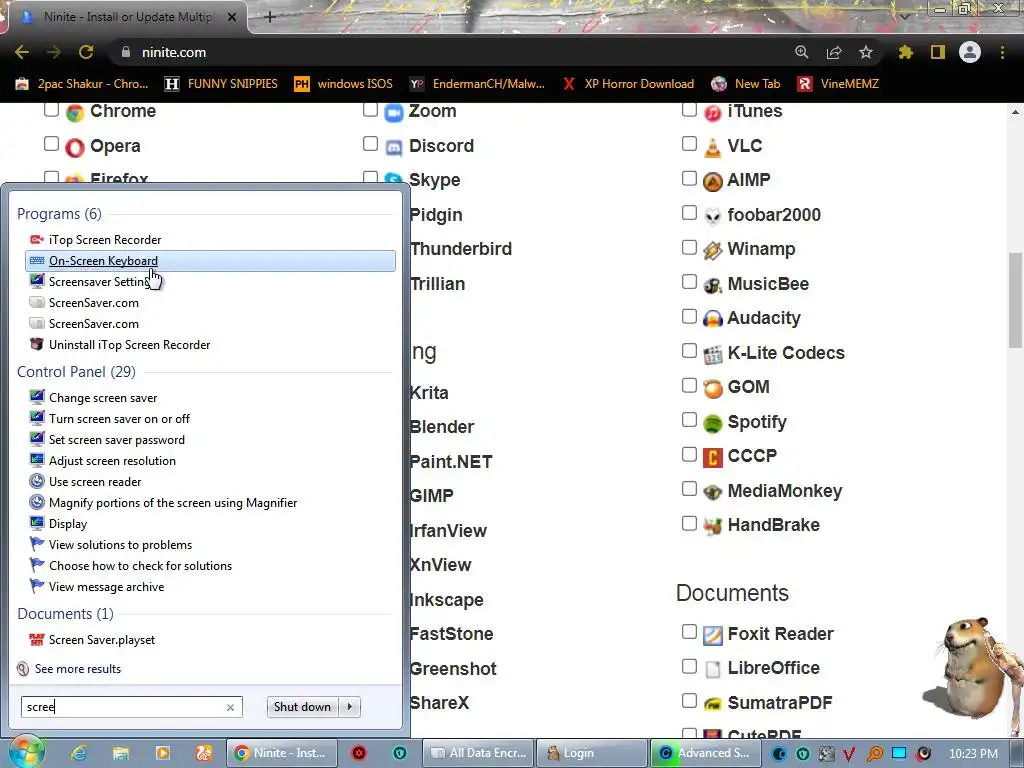This screenshot has width=1024, height=768.
Task: Click the Chrome back arrow
Action: (22, 52)
